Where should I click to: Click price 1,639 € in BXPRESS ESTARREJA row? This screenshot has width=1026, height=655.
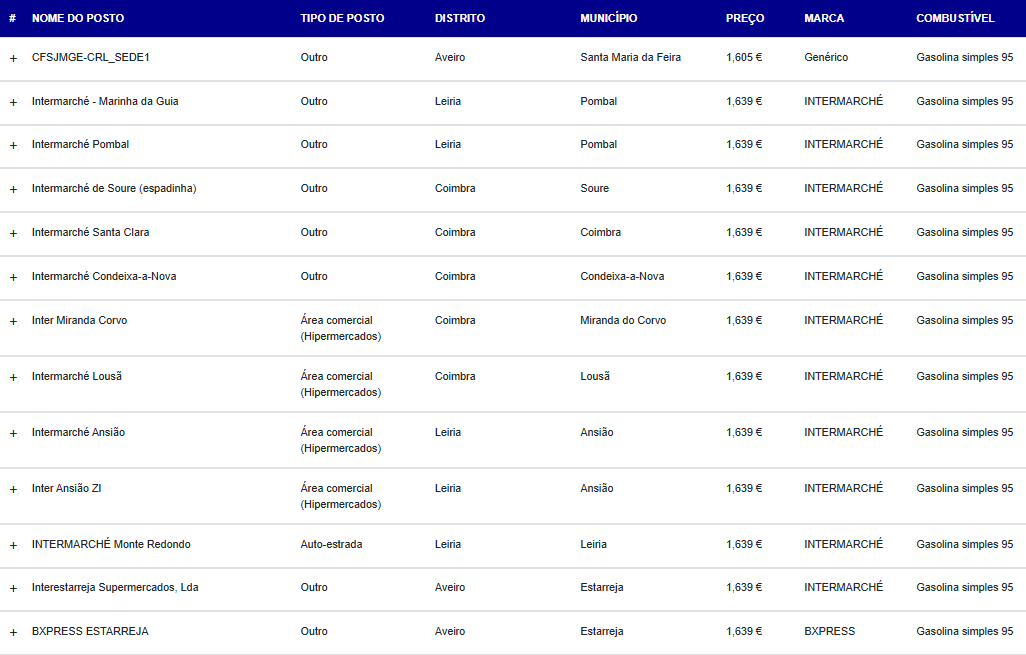pyautogui.click(x=744, y=631)
